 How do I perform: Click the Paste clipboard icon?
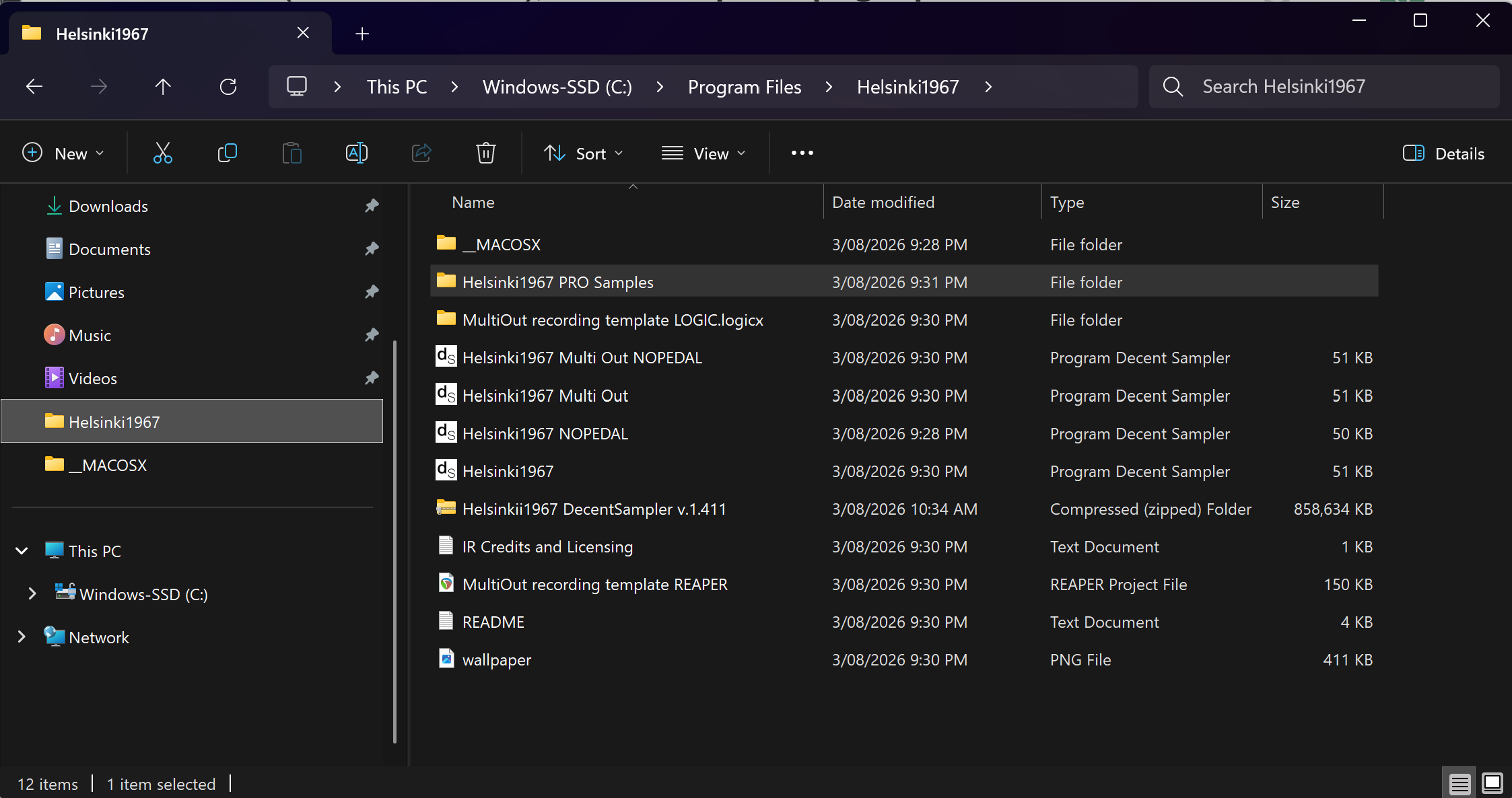point(291,153)
